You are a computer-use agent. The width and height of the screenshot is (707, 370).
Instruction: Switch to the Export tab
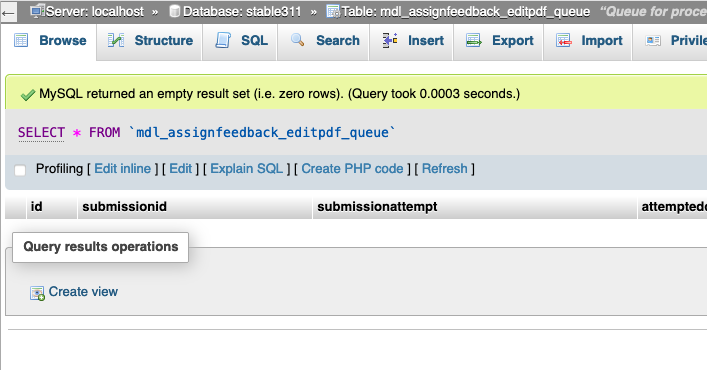point(500,41)
